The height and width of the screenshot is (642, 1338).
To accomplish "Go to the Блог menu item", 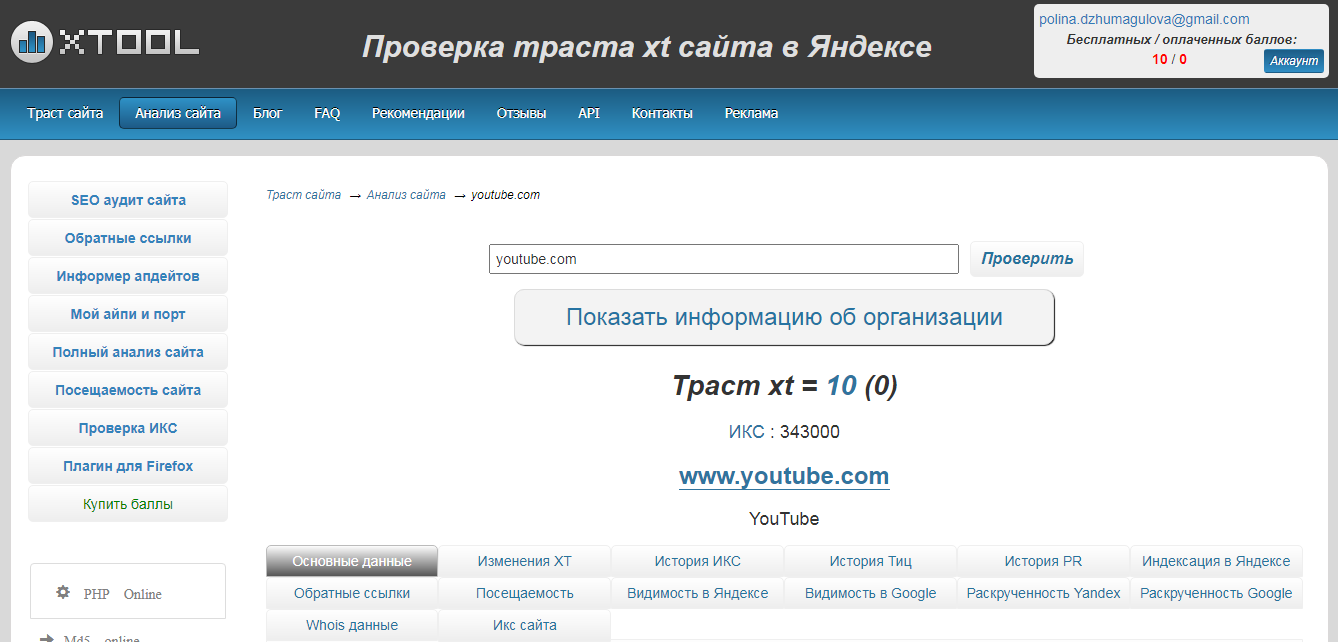I will click(268, 113).
